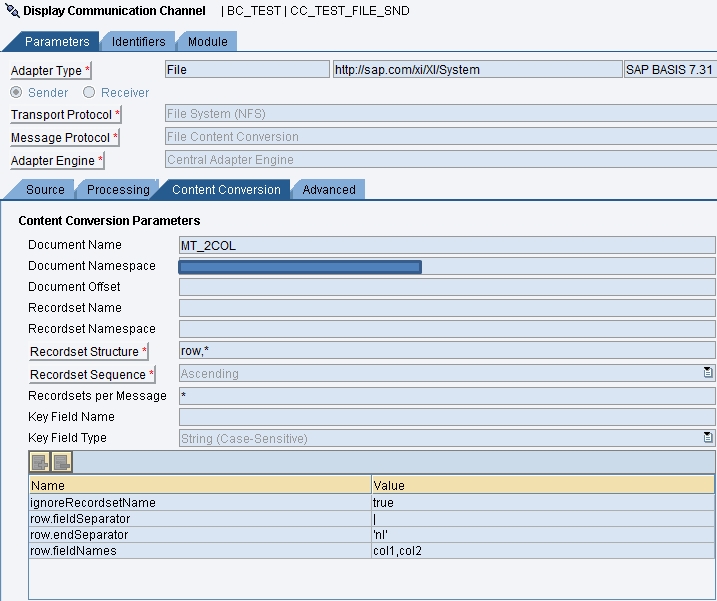
Task: Click the Recordsets per Message field
Action: [447, 396]
